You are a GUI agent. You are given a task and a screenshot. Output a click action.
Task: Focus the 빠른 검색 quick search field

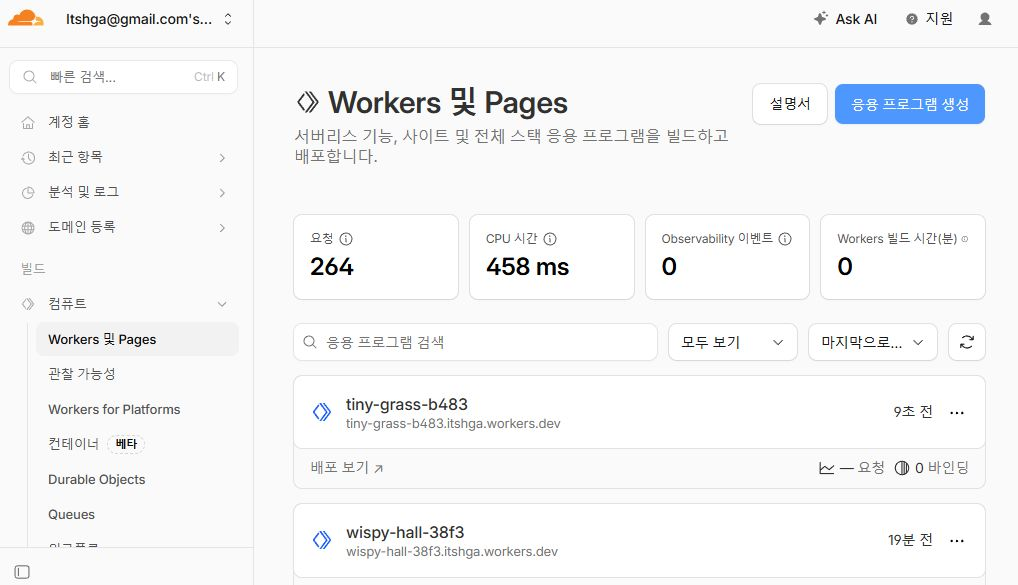coord(123,77)
